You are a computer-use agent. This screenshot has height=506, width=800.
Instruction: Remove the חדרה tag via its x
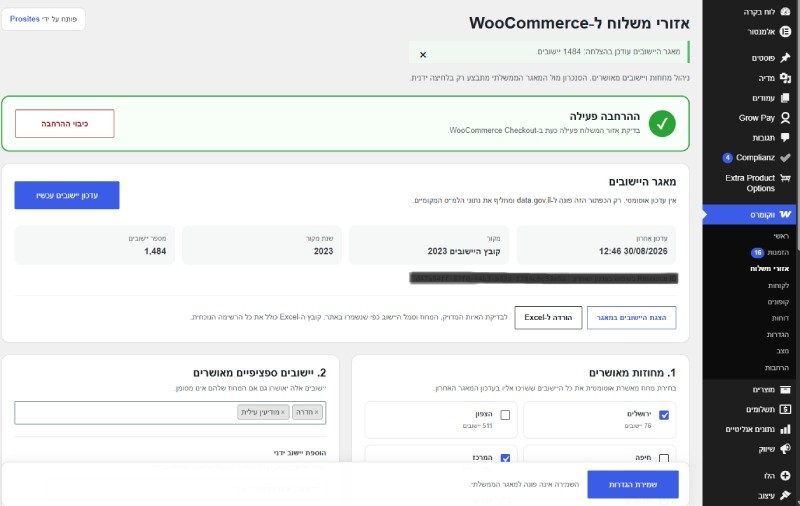[x=316, y=412]
